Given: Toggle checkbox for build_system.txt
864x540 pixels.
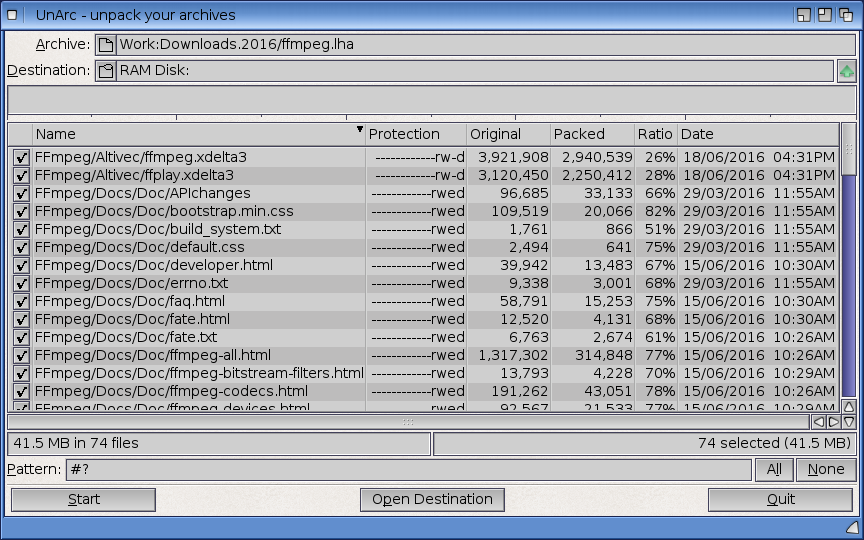Looking at the screenshot, I should coord(21,229).
